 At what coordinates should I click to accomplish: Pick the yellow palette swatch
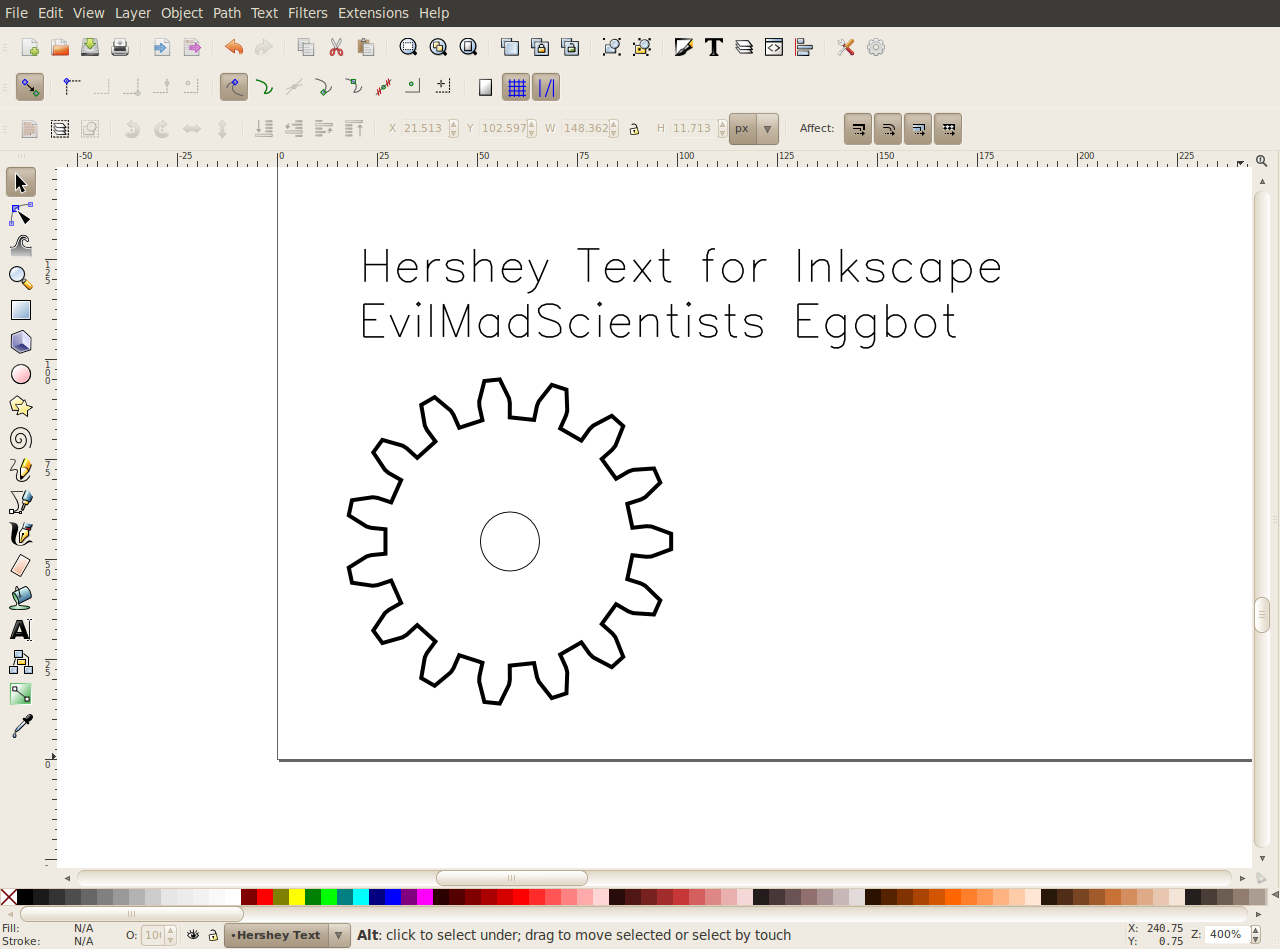pos(297,897)
